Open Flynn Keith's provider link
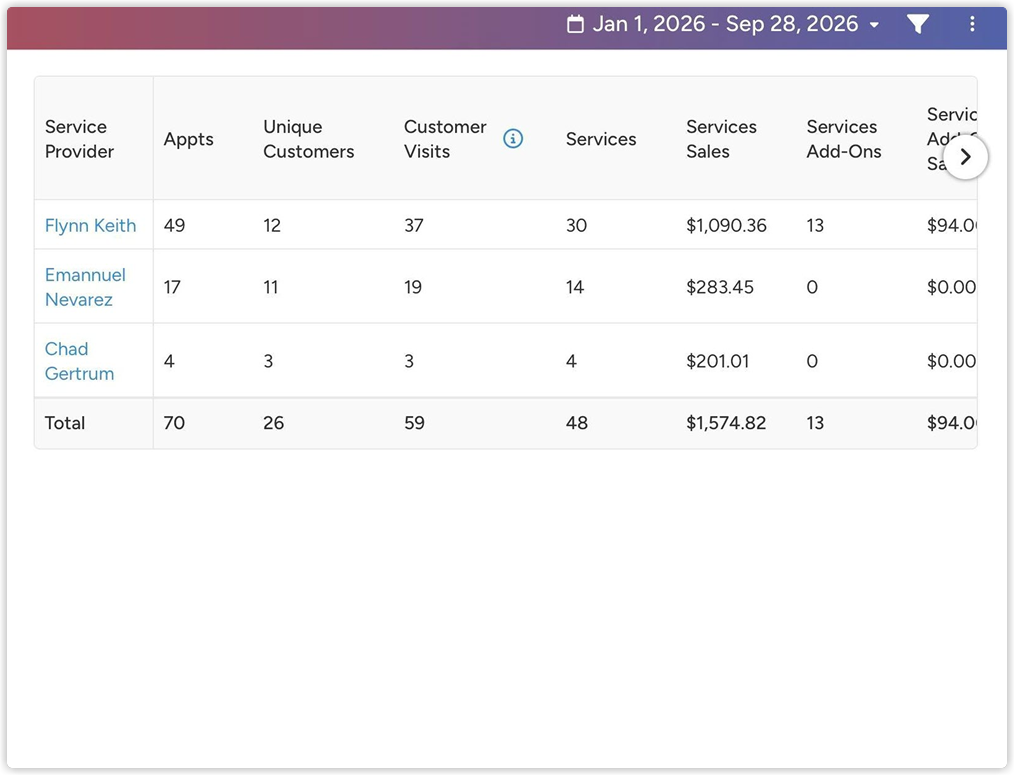The height and width of the screenshot is (776, 1015). [91, 225]
